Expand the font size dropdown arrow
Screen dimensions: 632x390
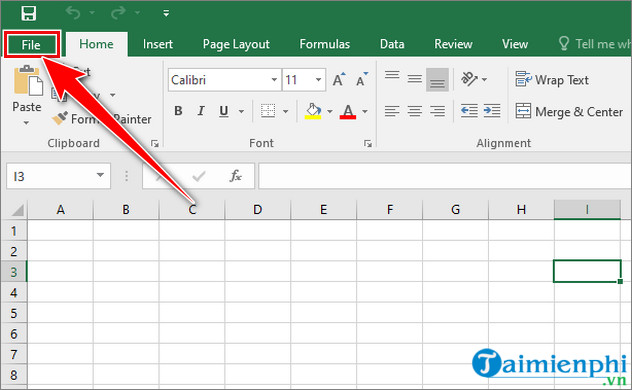[318, 80]
